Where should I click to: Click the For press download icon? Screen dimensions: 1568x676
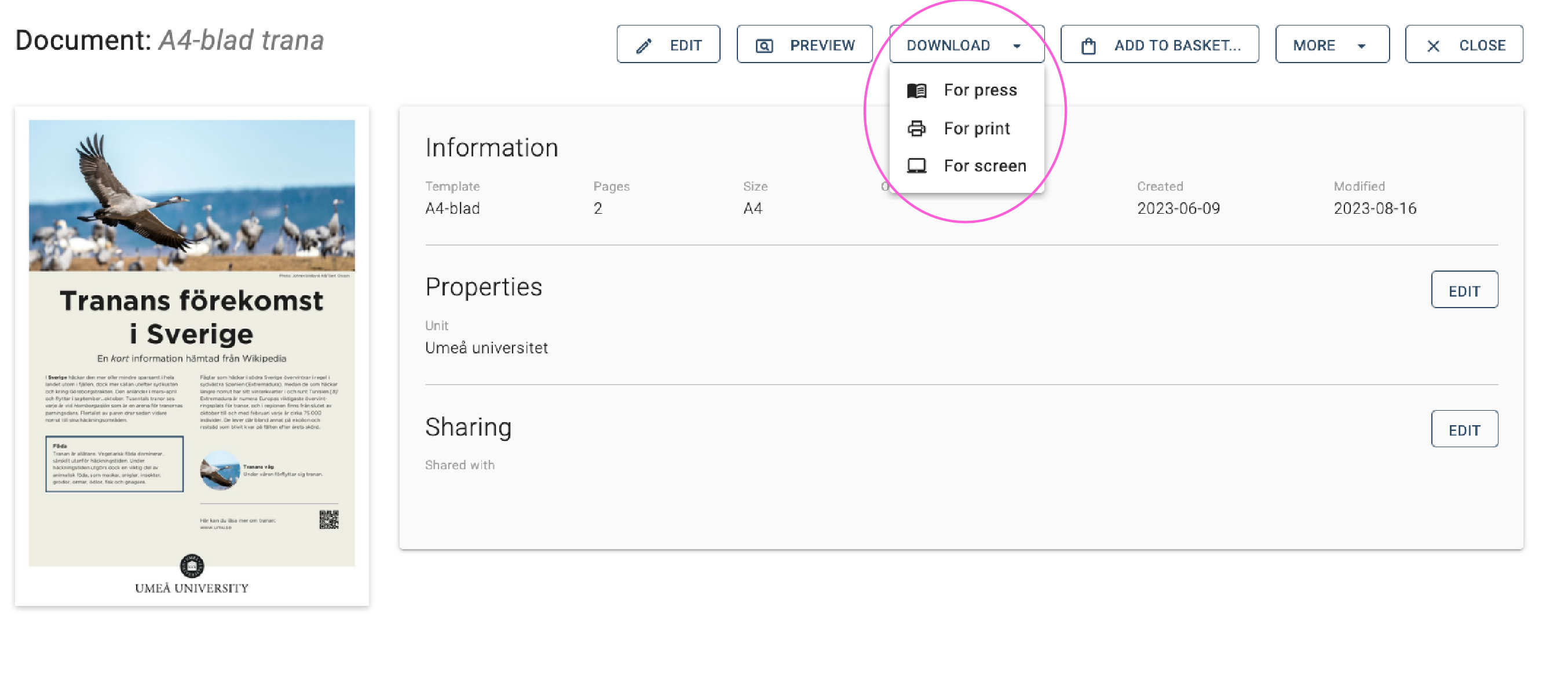point(917,91)
